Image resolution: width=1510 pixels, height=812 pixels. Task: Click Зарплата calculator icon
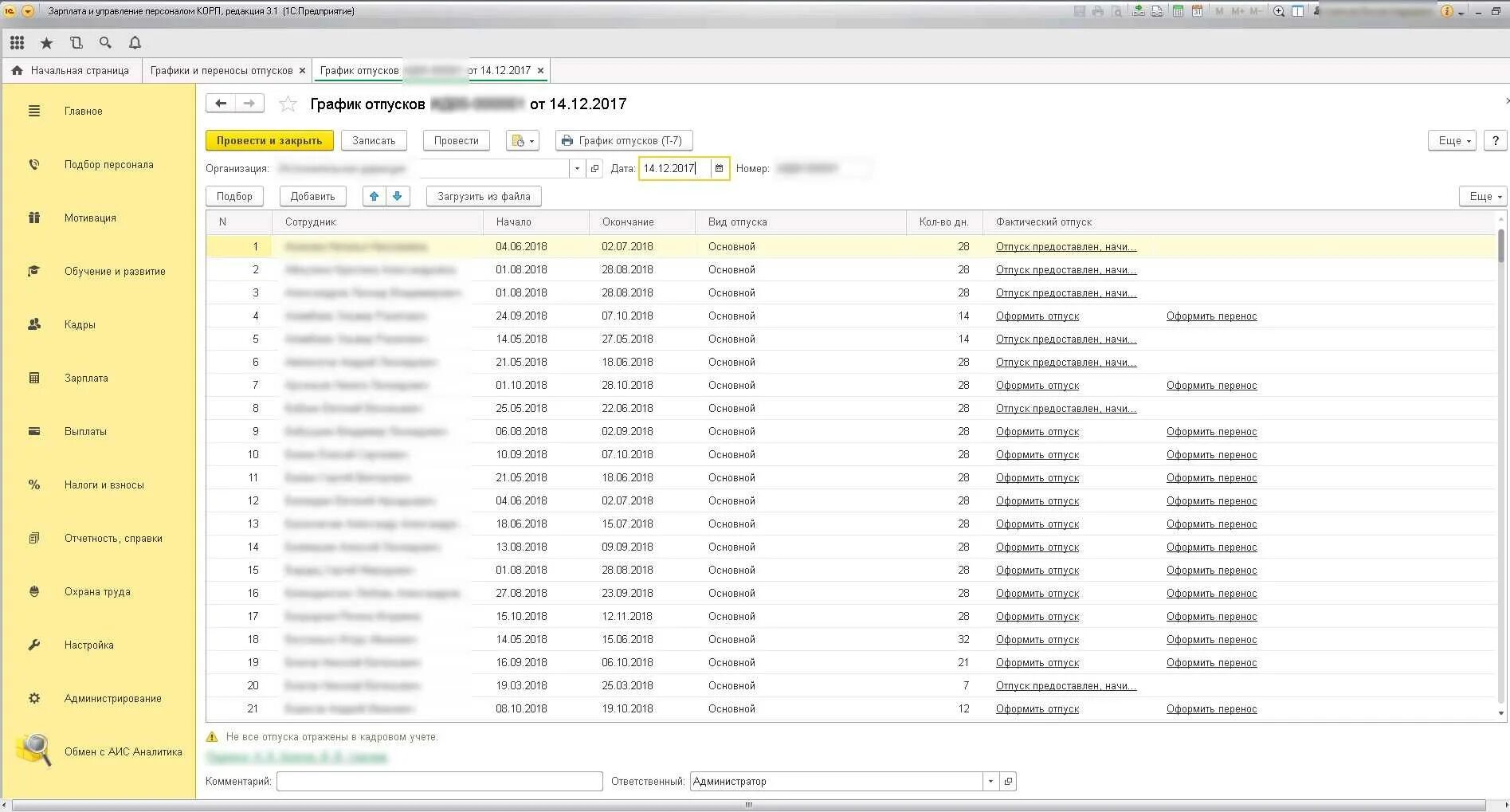click(x=34, y=378)
